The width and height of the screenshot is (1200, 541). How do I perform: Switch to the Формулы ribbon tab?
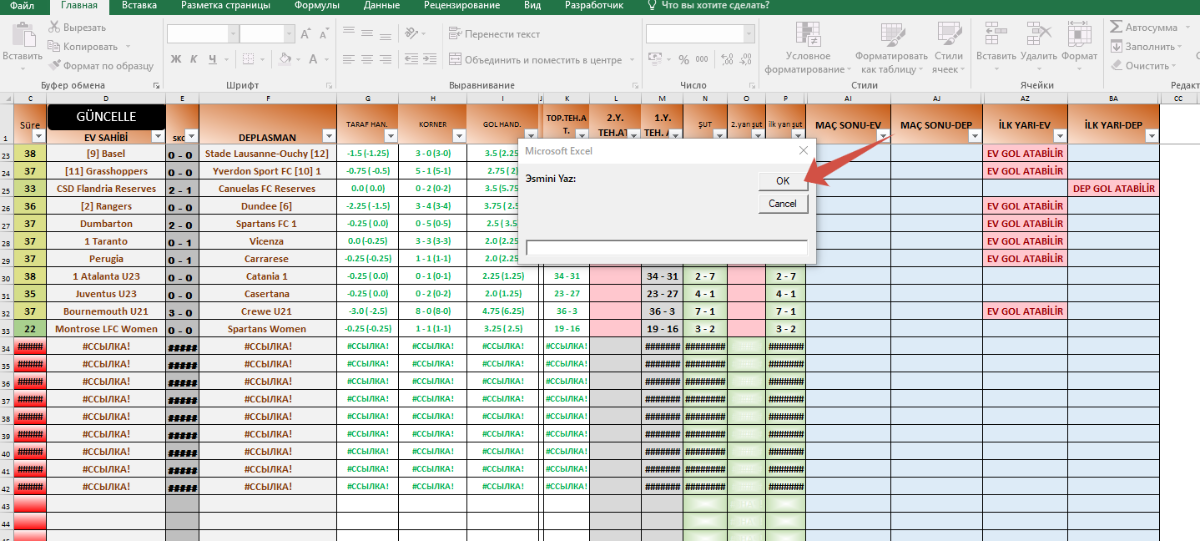(315, 5)
